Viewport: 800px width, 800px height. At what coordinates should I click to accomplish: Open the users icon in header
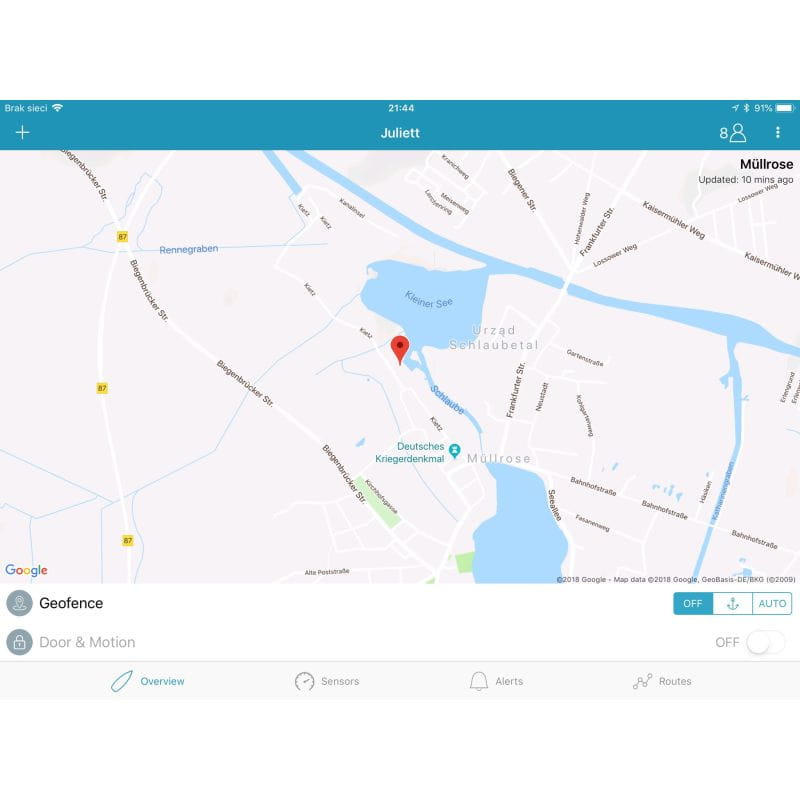click(x=736, y=132)
